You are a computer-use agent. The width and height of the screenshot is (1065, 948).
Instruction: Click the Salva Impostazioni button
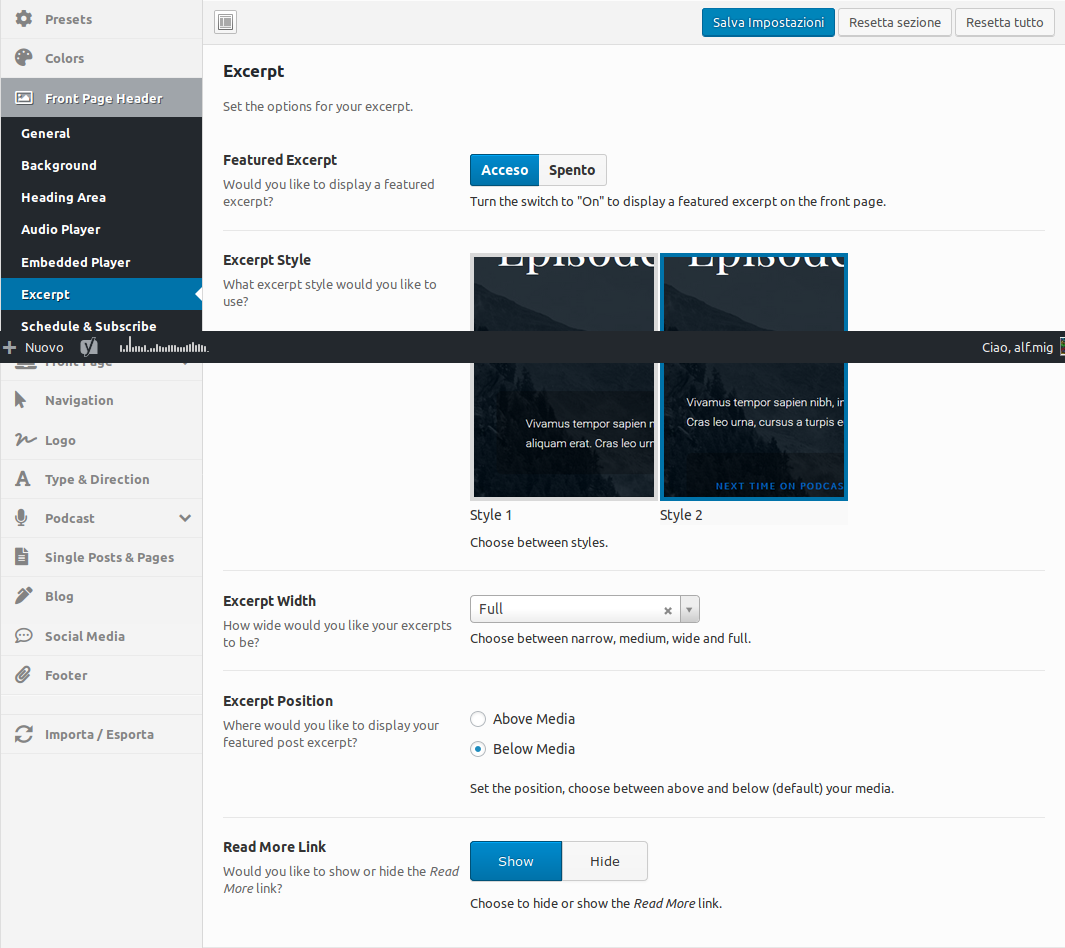(x=768, y=22)
